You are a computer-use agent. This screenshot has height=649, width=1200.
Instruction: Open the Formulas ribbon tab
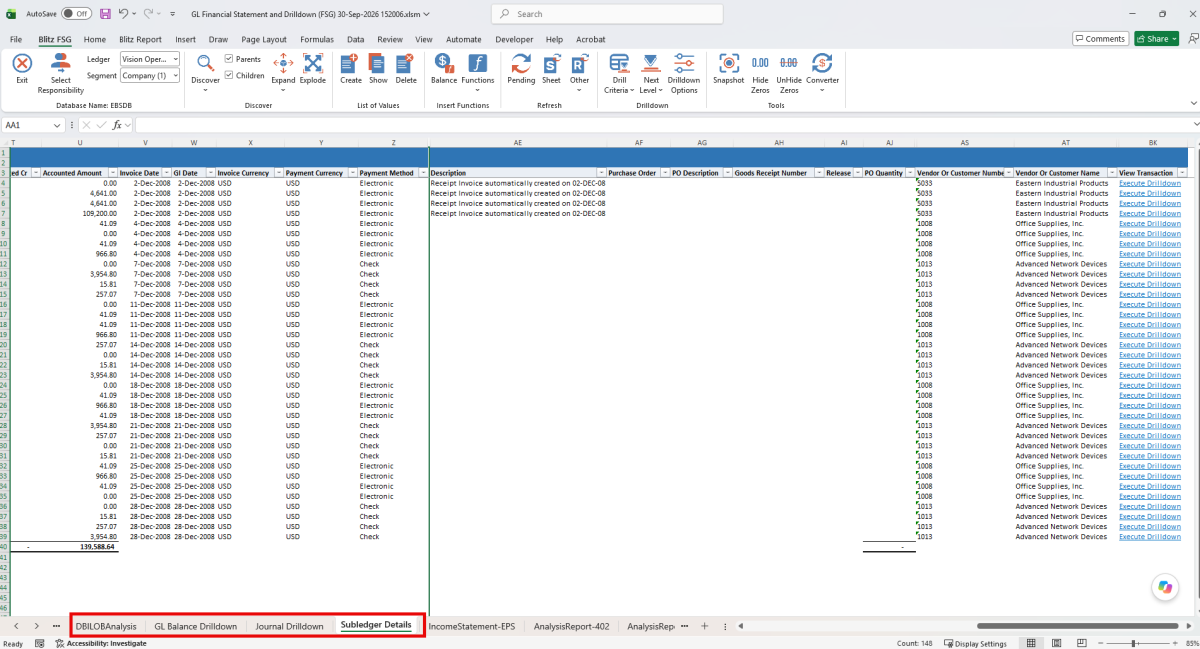click(317, 39)
